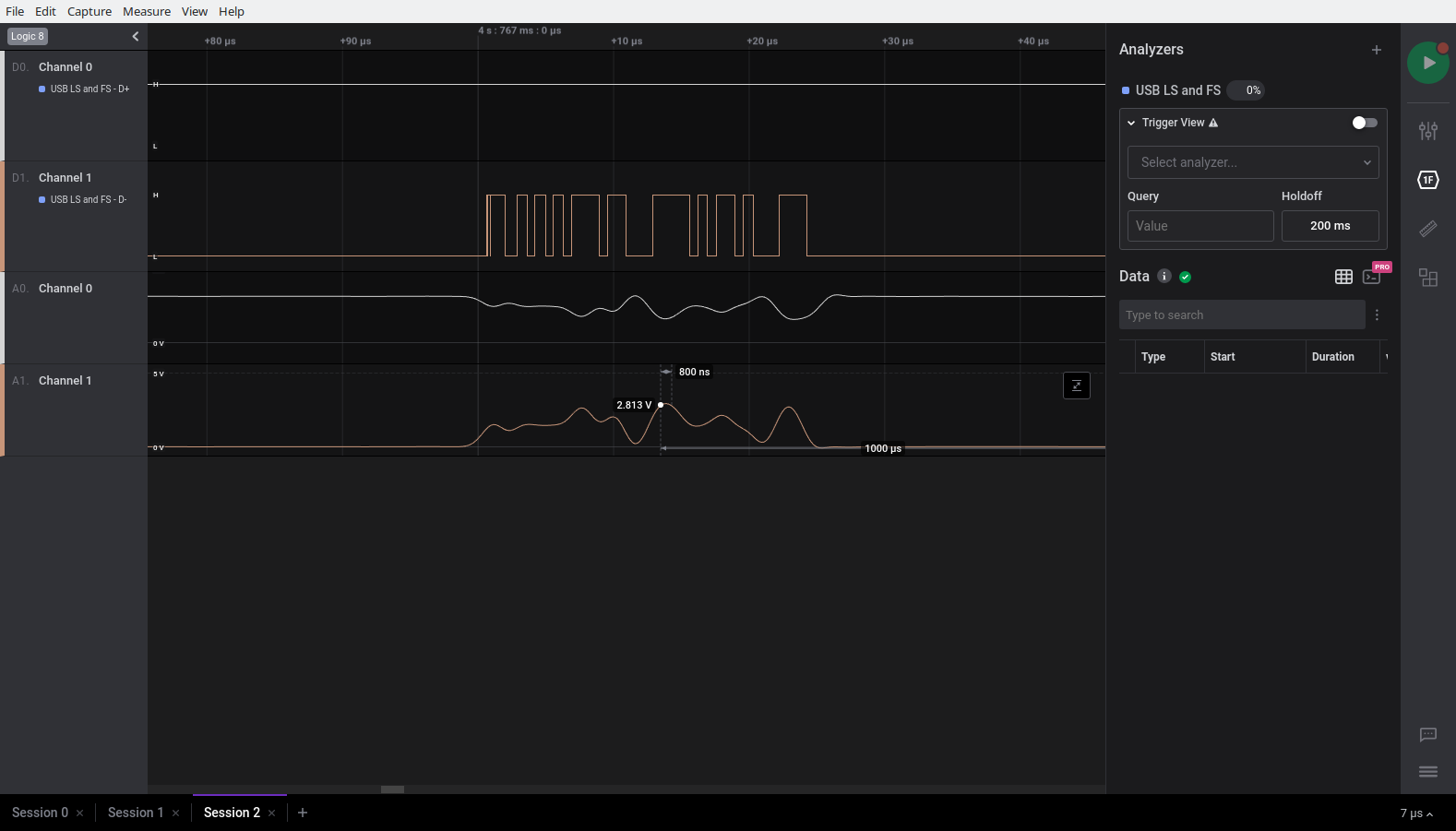This screenshot has height=831, width=1456.
Task: Add a new session tab
Action: tap(303, 813)
